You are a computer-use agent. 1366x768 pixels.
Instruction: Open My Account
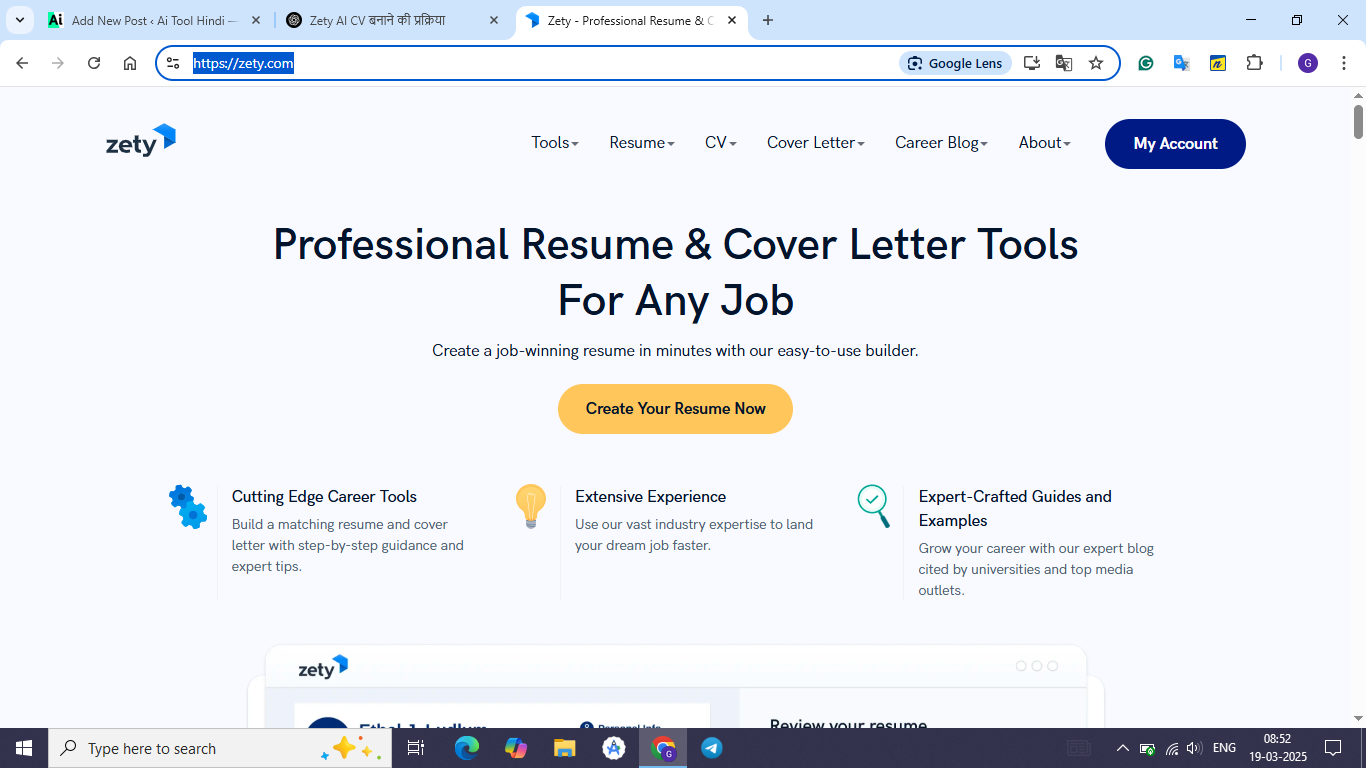tap(1175, 143)
